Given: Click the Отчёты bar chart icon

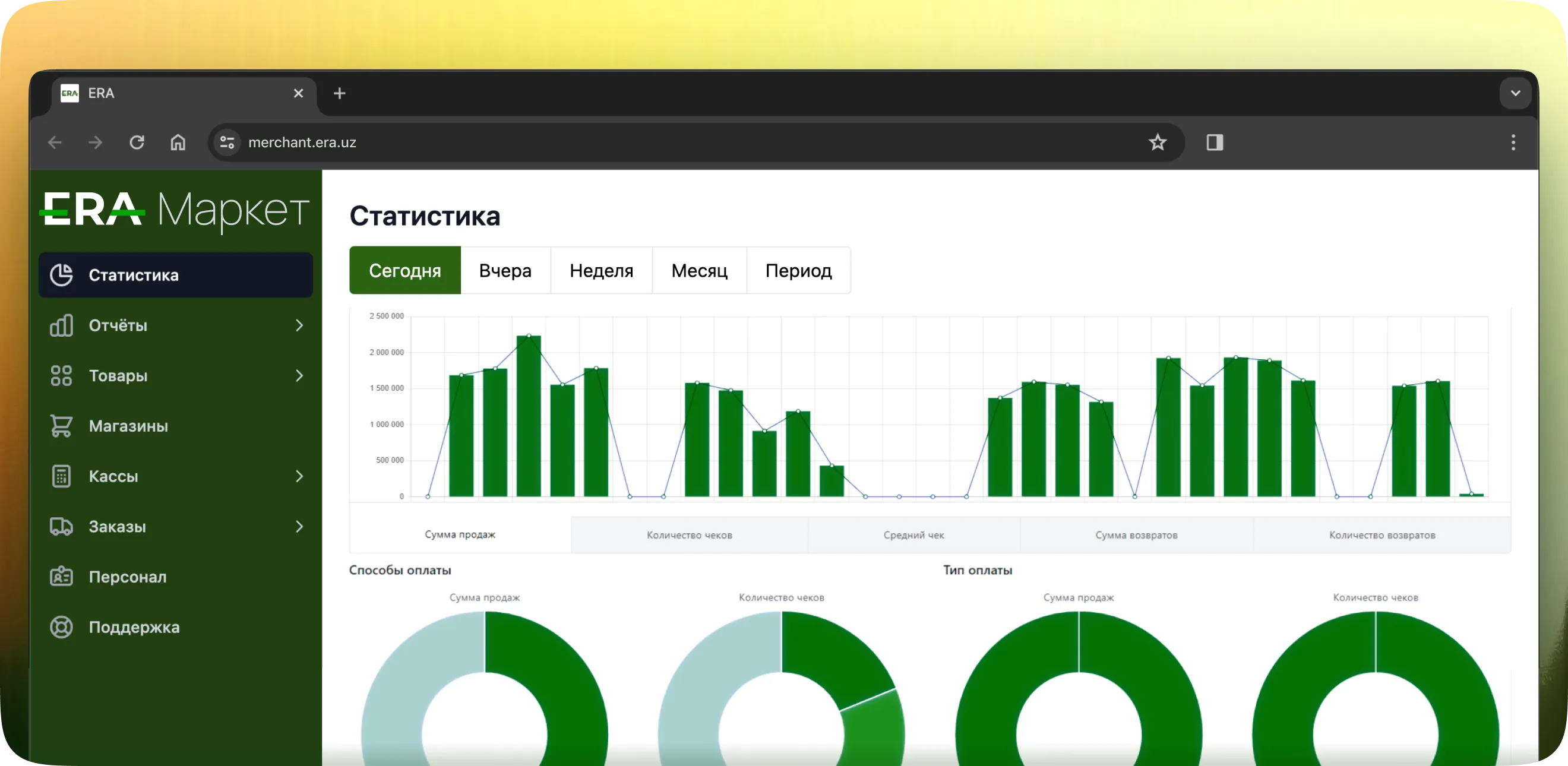Looking at the screenshot, I should (x=61, y=325).
